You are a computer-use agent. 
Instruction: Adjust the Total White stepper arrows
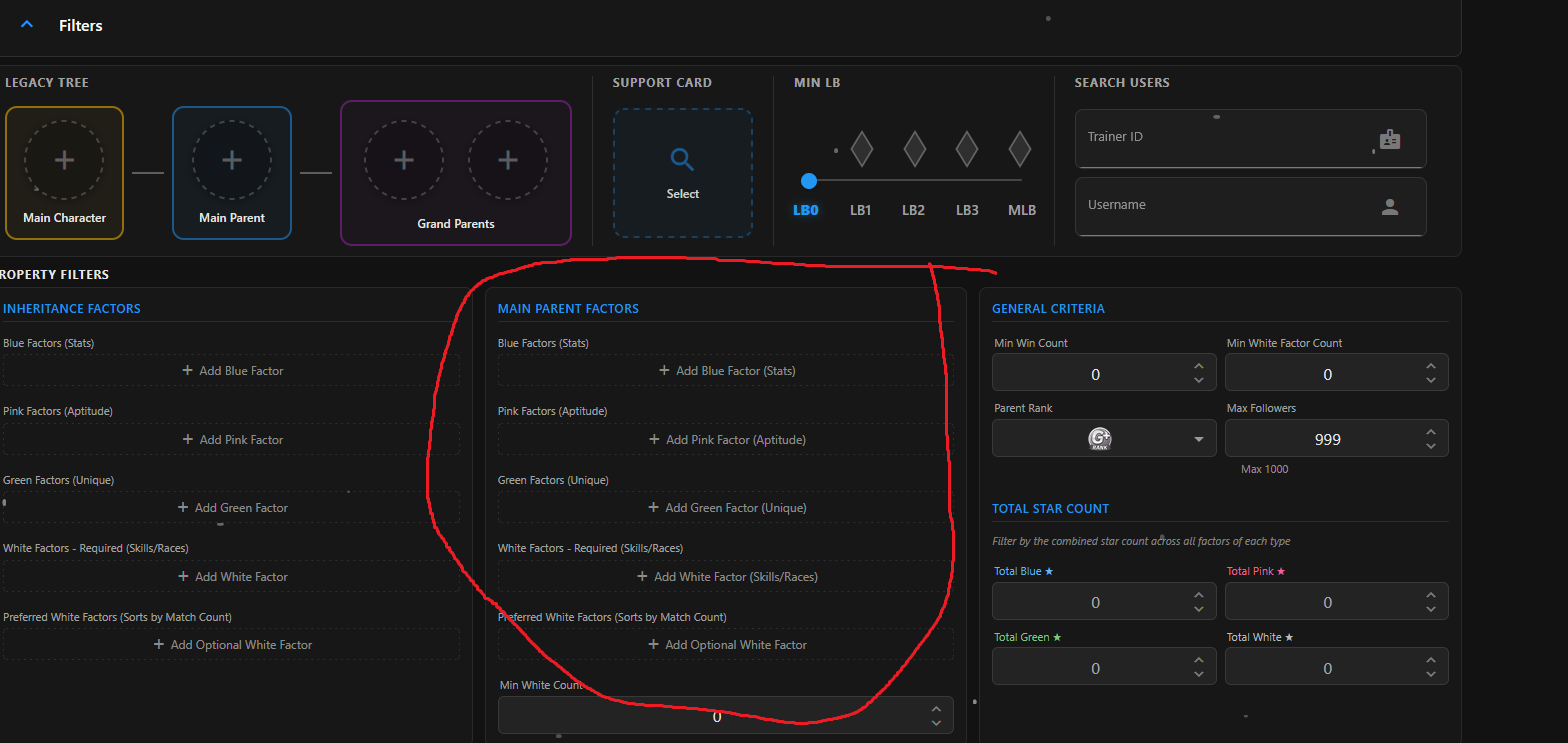click(x=1431, y=667)
